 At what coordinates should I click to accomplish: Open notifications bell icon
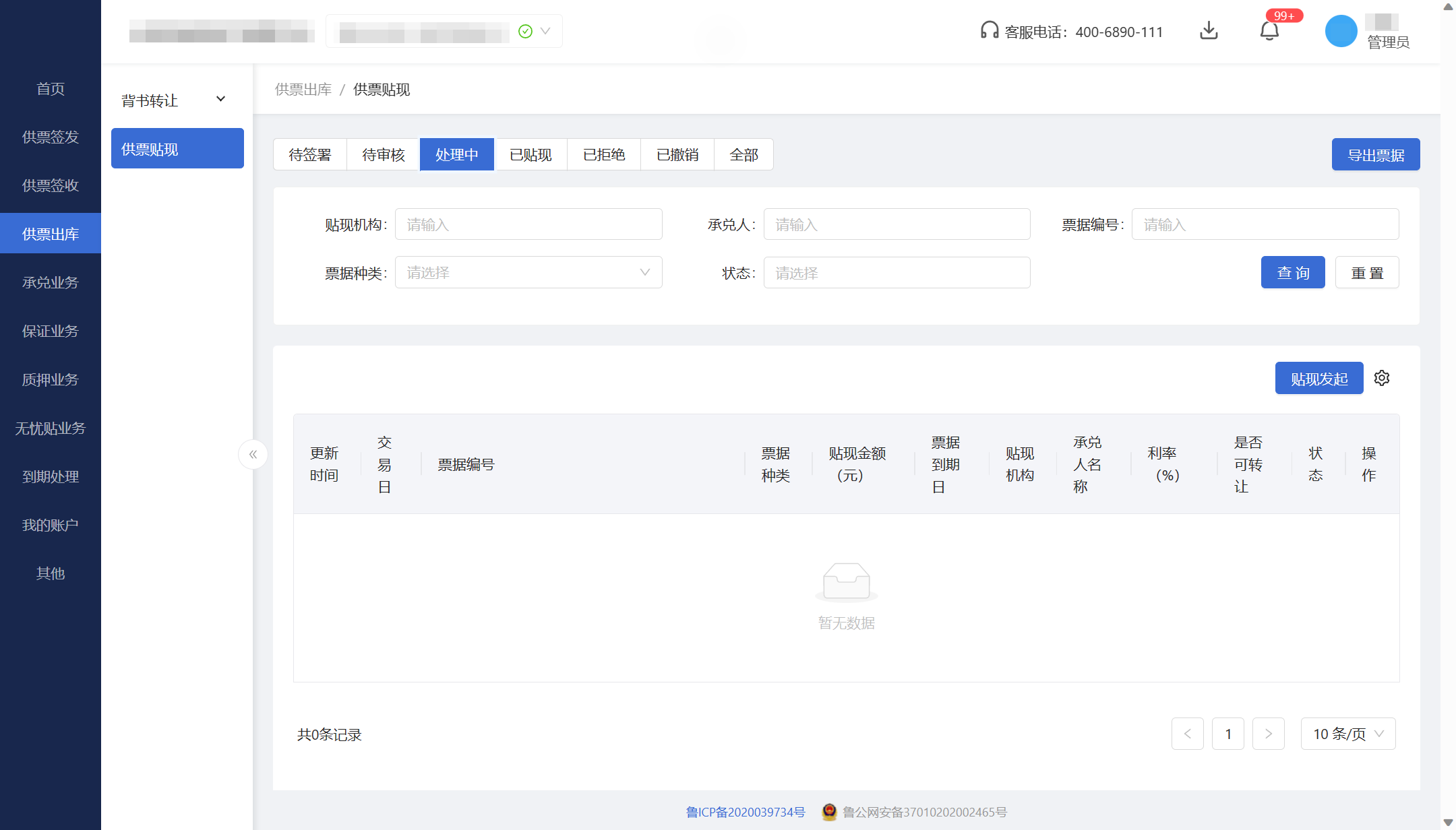[1269, 30]
